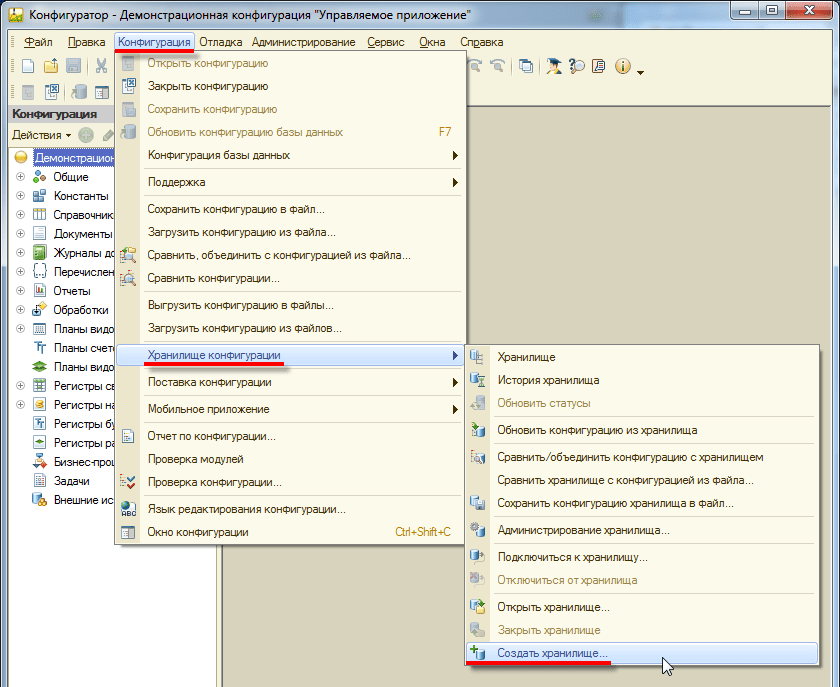840x687 pixels.
Task: Choose Подключиться к хранилищу
Action: pos(642,557)
